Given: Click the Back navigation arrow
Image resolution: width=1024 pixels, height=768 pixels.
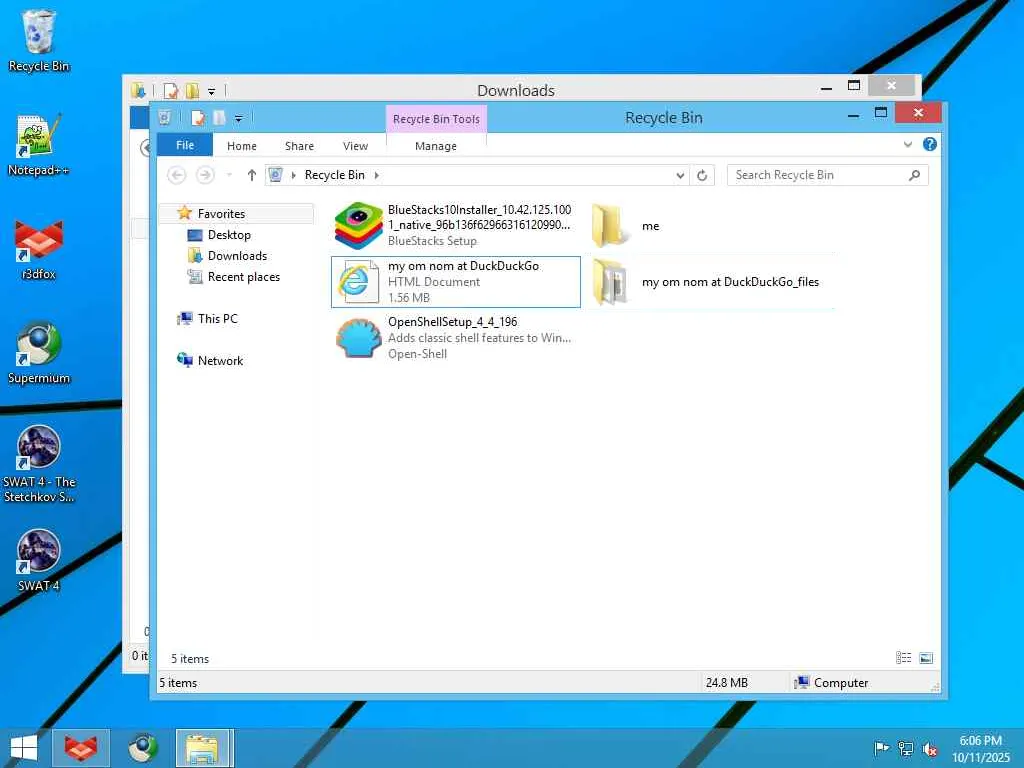Looking at the screenshot, I should (176, 175).
